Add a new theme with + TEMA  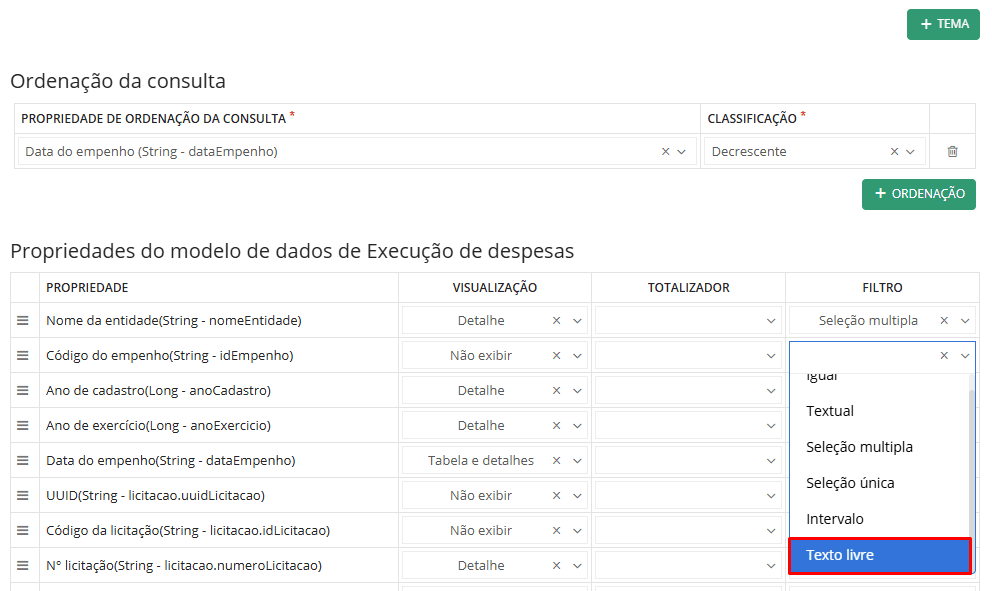coord(943,24)
